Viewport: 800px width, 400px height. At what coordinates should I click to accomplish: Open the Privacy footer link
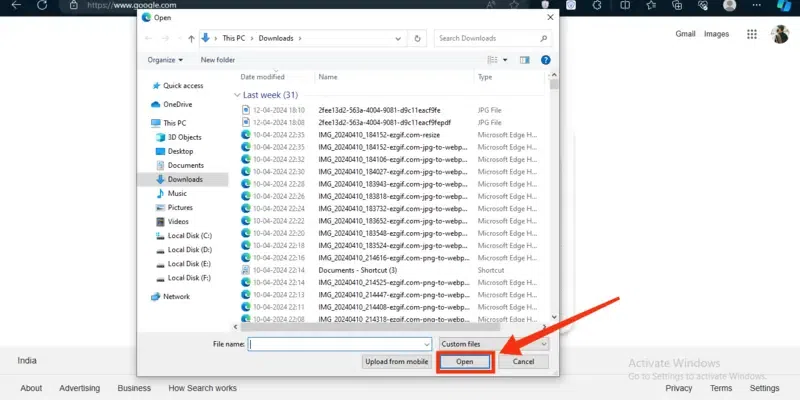pos(679,388)
